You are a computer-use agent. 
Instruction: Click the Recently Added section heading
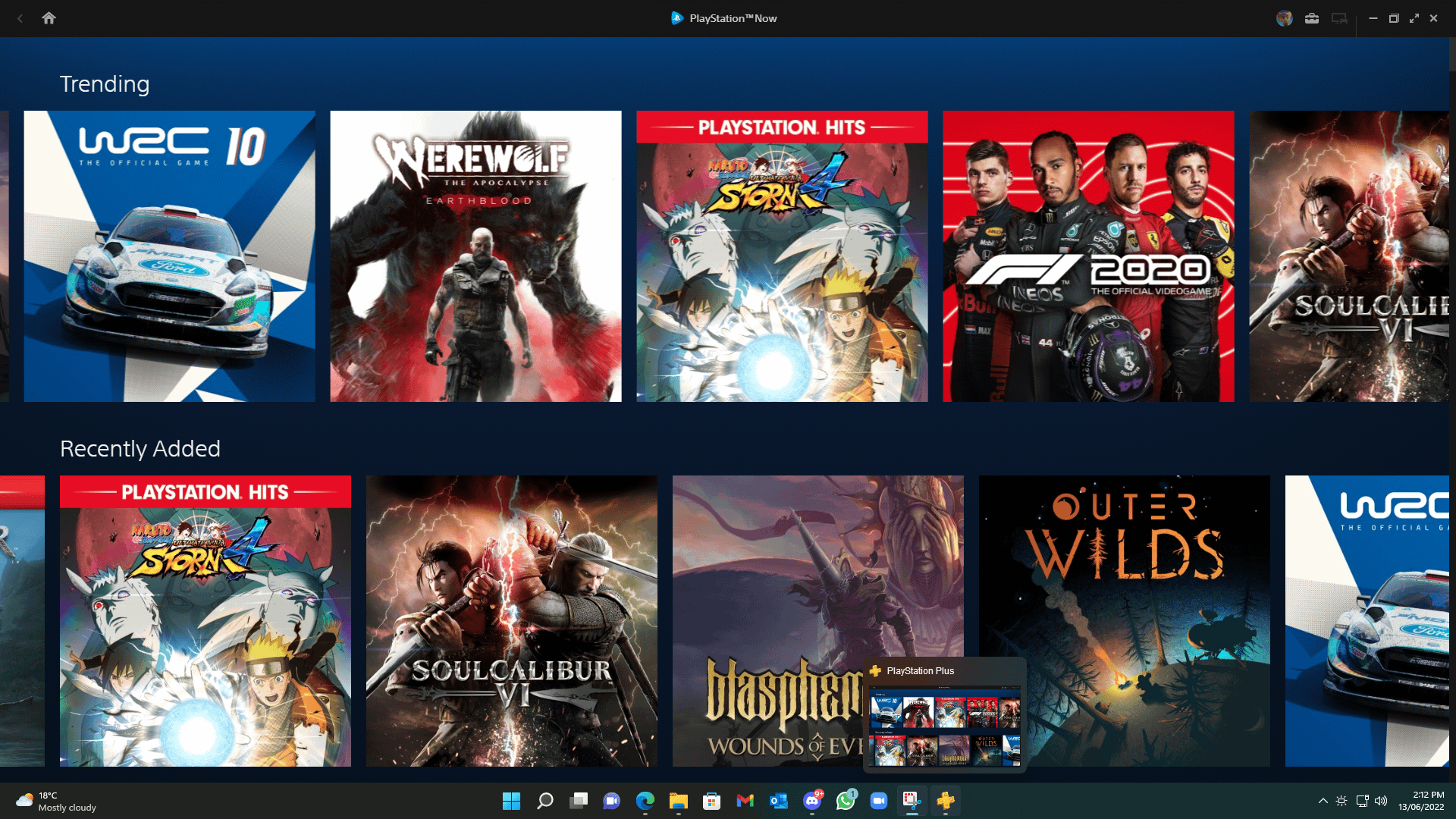[140, 449]
